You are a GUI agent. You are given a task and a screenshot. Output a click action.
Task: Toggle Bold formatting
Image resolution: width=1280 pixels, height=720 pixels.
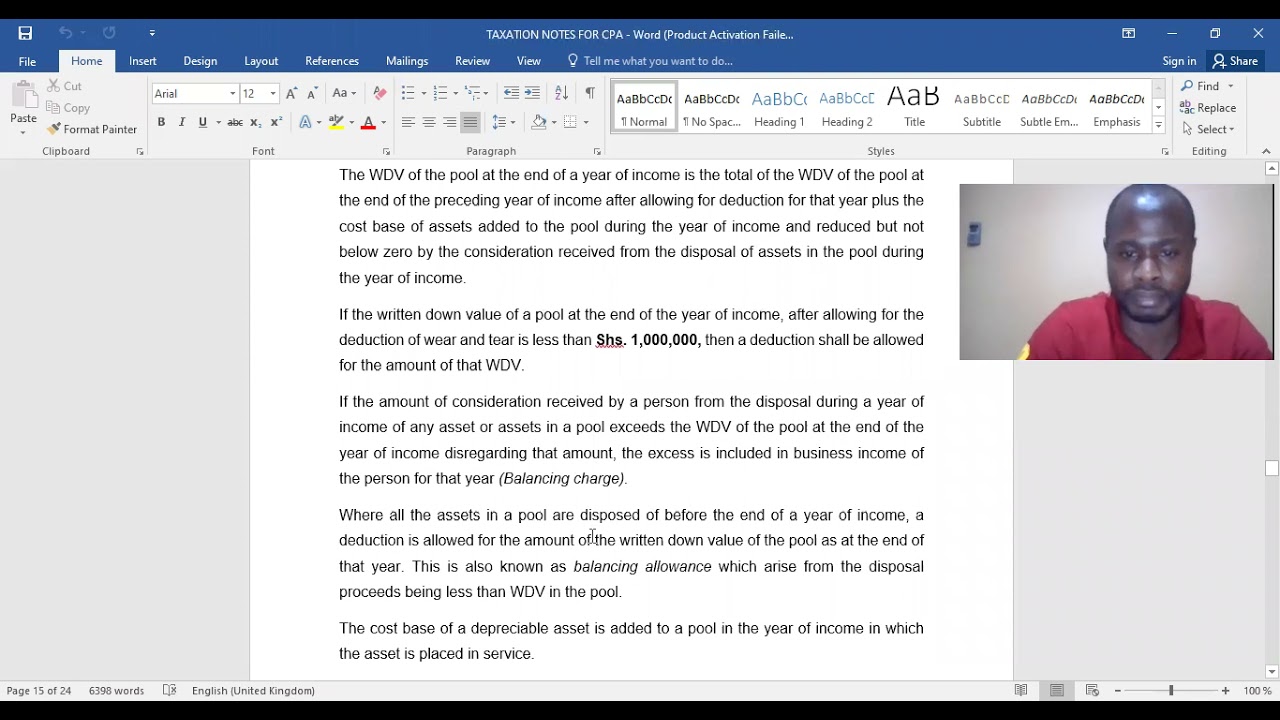tap(161, 122)
